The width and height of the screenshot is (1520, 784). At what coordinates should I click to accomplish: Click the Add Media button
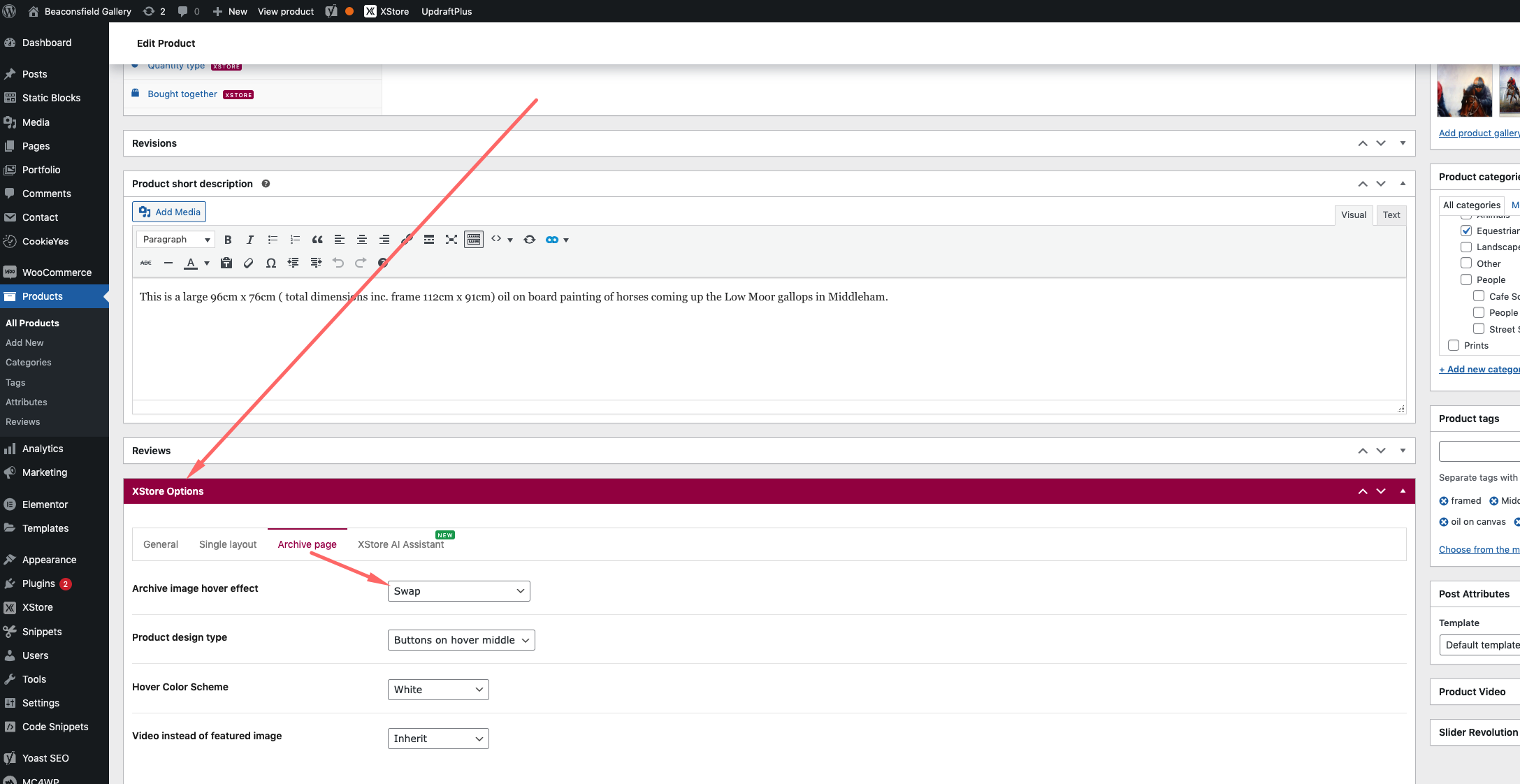169,212
